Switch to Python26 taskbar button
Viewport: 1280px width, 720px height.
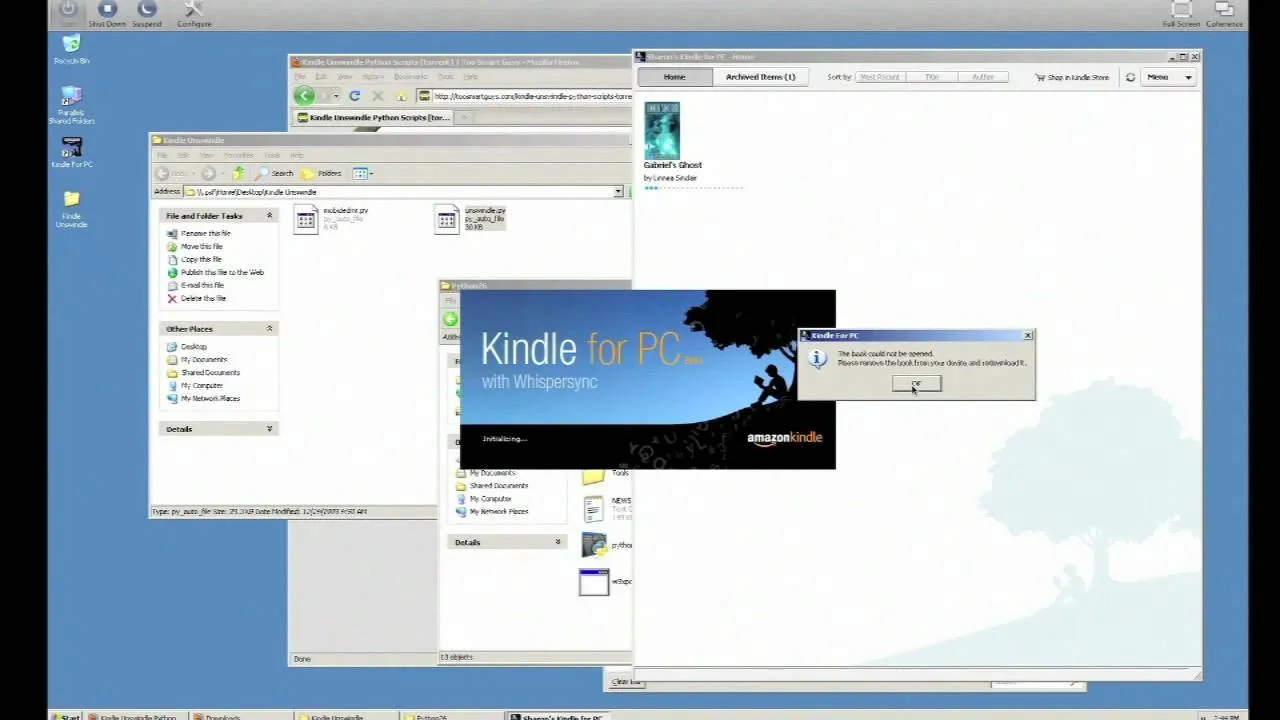click(450, 716)
